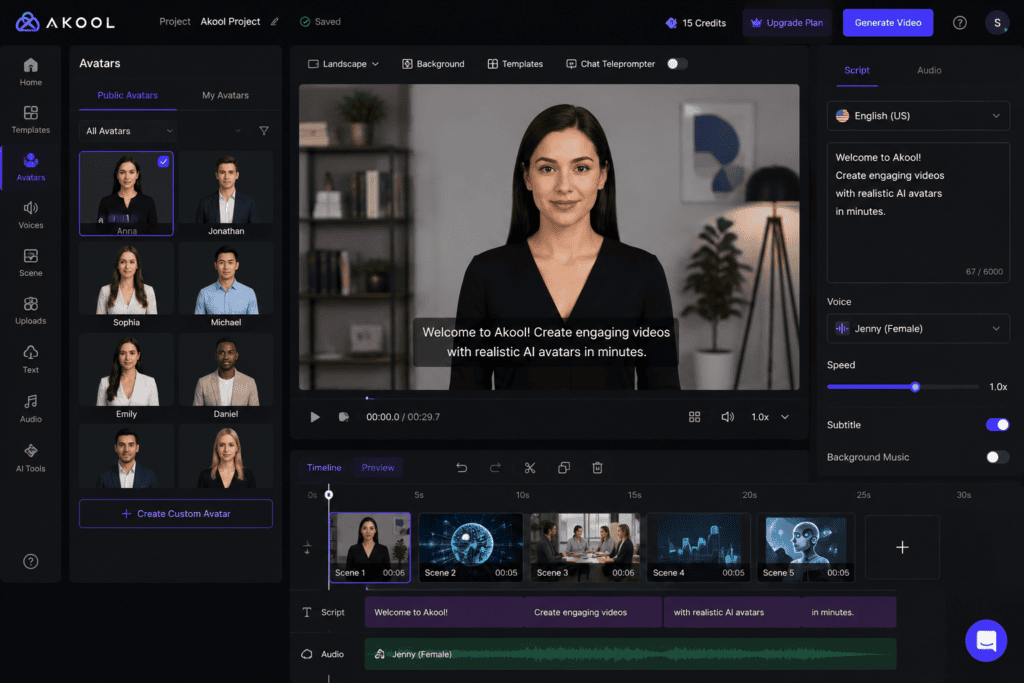This screenshot has width=1024, height=683.
Task: Select the scissors split tool
Action: tap(530, 468)
